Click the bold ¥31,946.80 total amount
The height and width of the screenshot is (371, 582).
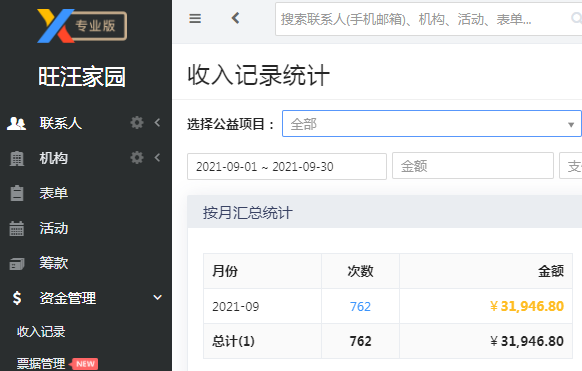click(527, 341)
